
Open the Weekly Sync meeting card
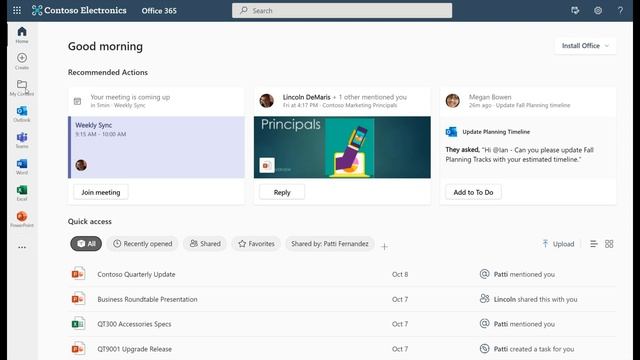156,147
